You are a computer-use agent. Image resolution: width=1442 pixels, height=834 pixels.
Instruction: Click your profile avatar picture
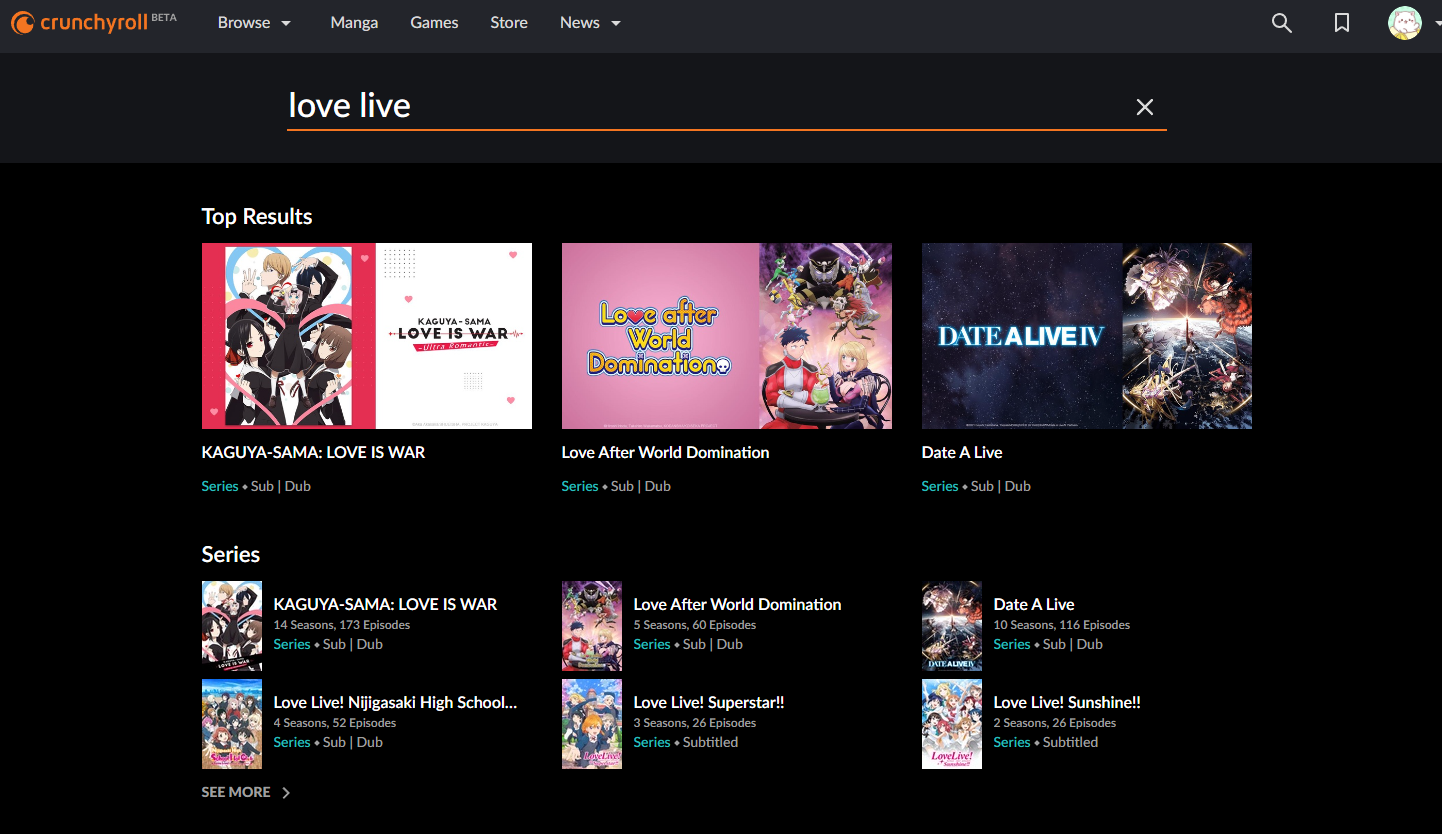click(x=1406, y=22)
